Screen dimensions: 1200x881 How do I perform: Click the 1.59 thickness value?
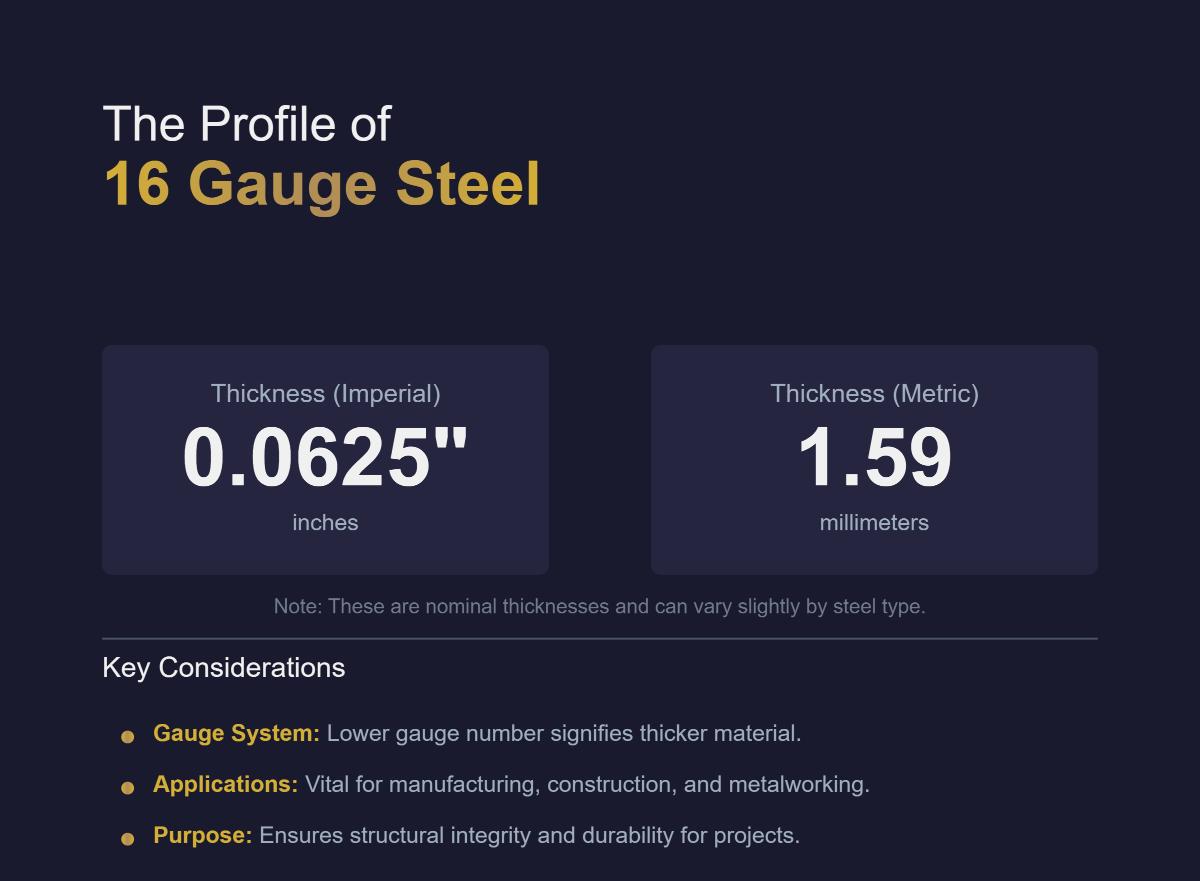click(x=874, y=458)
